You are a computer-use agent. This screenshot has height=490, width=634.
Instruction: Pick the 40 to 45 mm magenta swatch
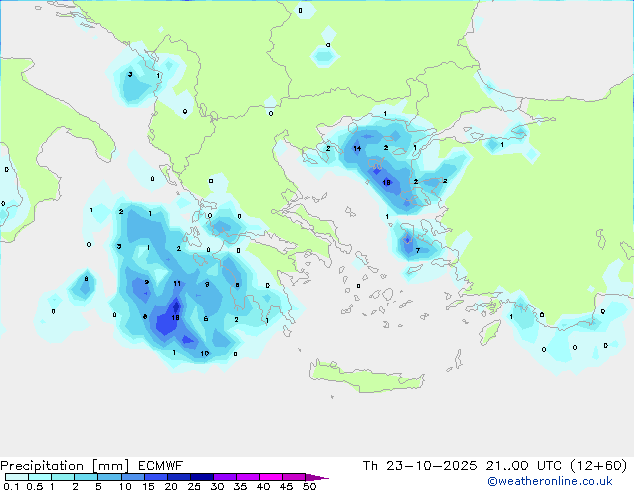[271, 477]
